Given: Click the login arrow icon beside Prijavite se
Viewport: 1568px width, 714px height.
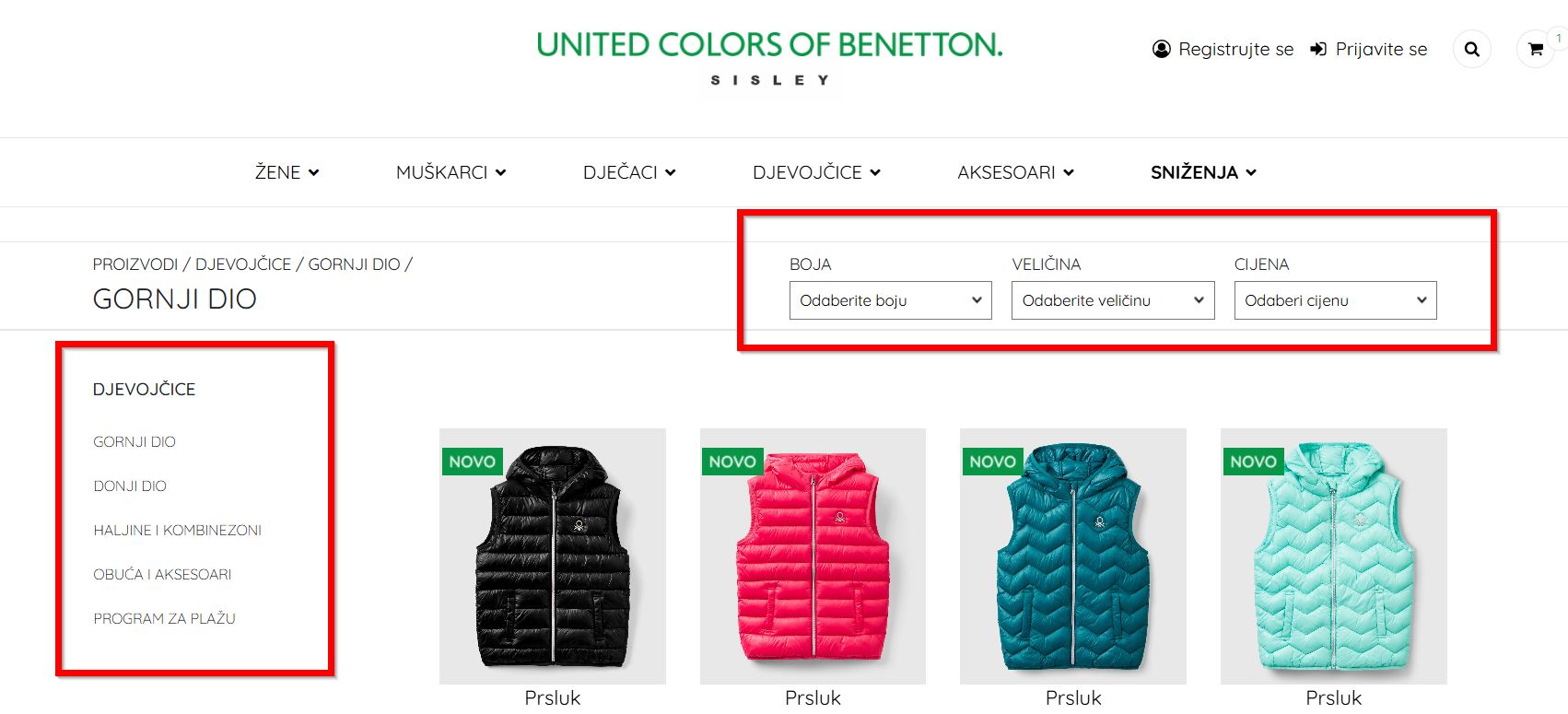Looking at the screenshot, I should click(x=1317, y=49).
